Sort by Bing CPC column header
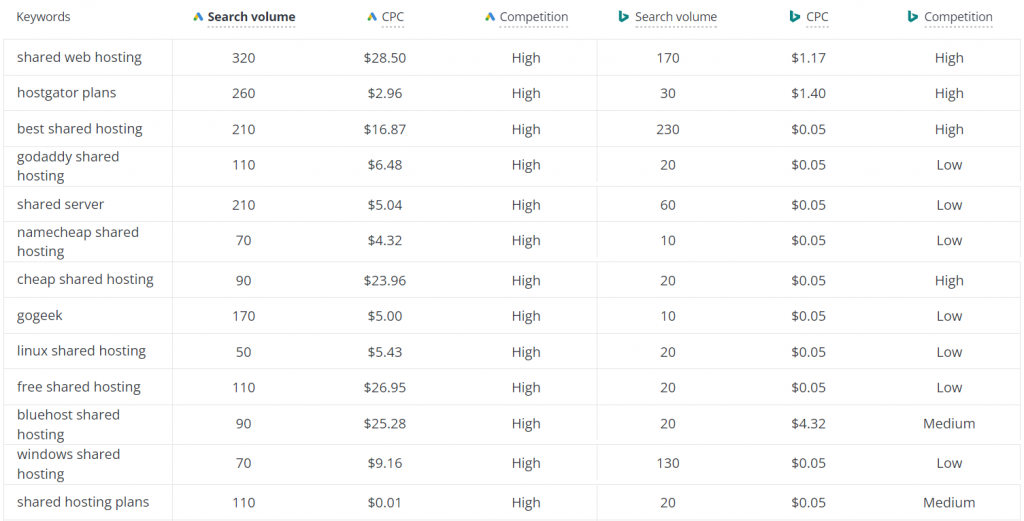Screen dimensions: 1024x521 (817, 17)
